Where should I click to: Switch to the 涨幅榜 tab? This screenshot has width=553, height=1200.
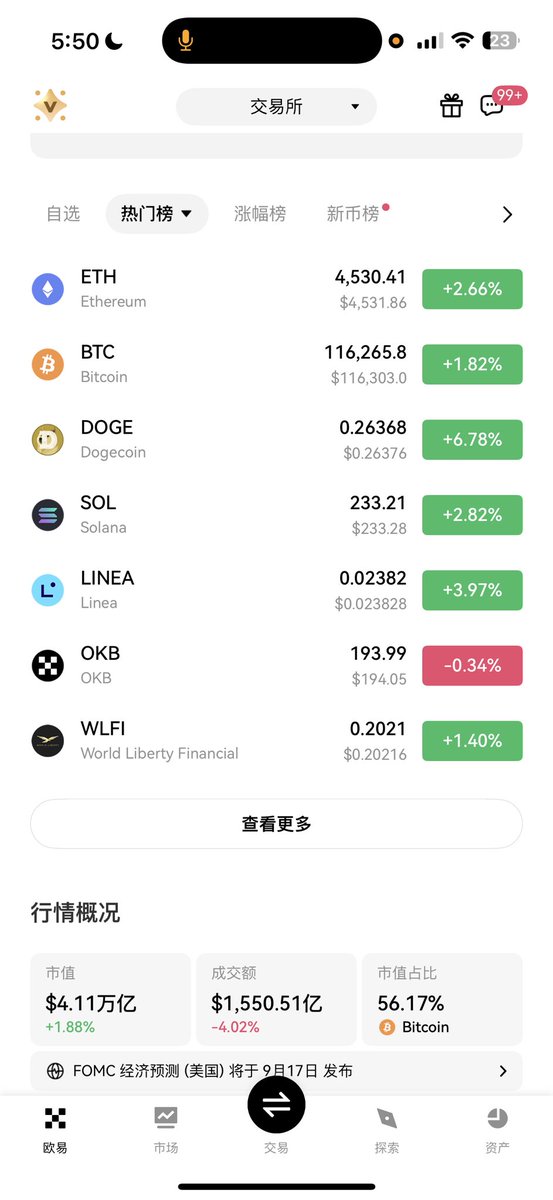coord(260,213)
